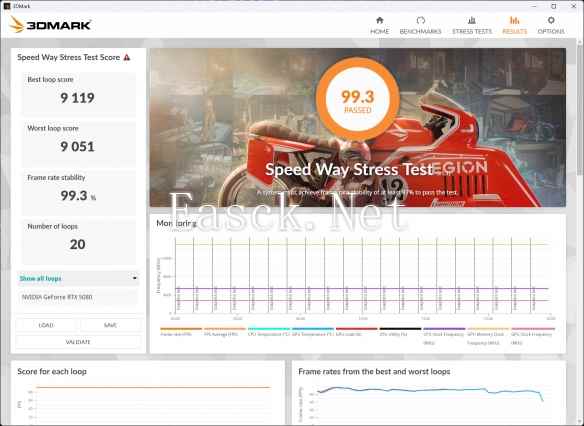584x426 pixels.
Task: Click the vertical scrollbar on the right edge
Action: click(x=580, y=231)
